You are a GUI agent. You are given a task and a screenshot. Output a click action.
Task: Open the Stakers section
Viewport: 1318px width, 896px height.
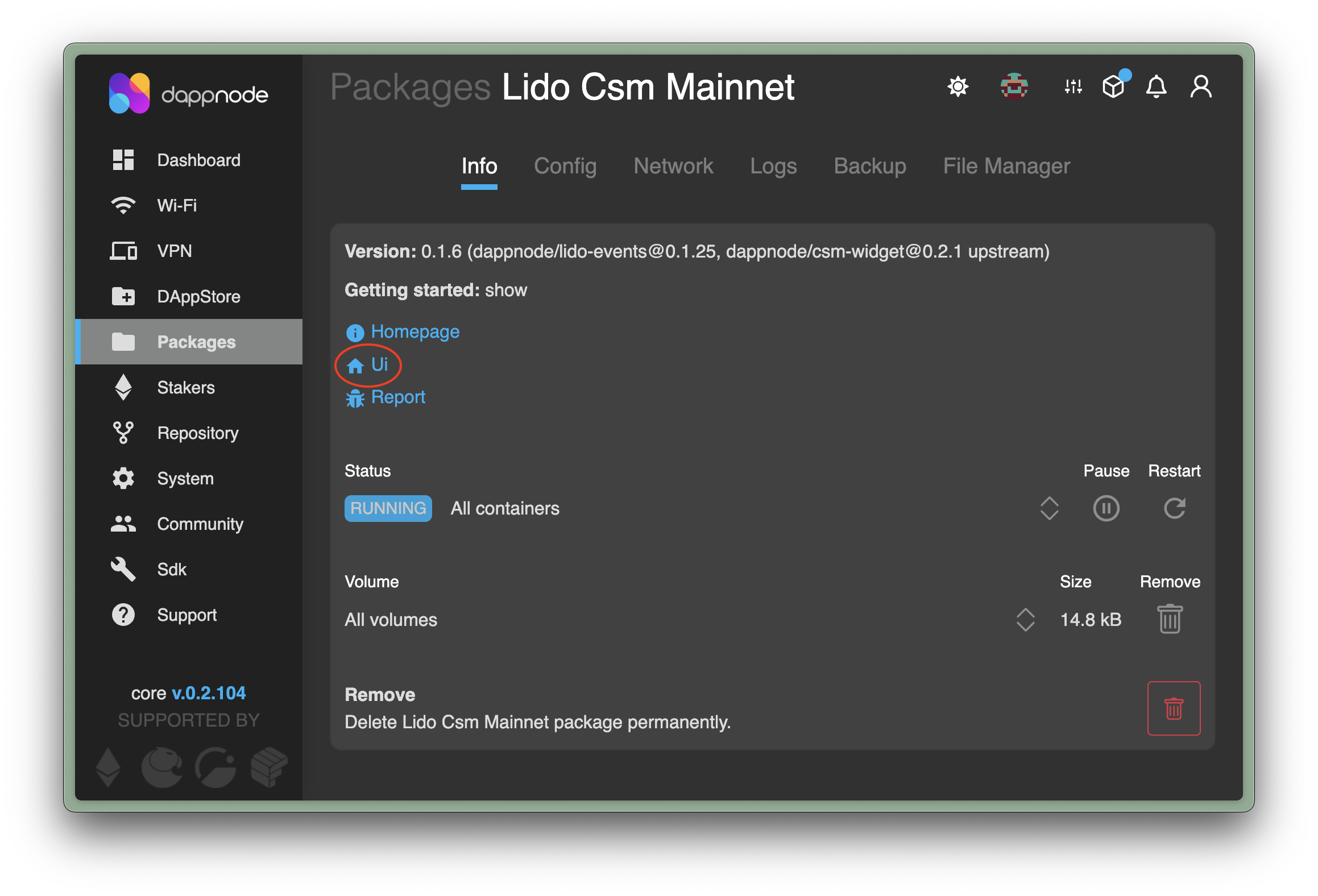click(189, 387)
